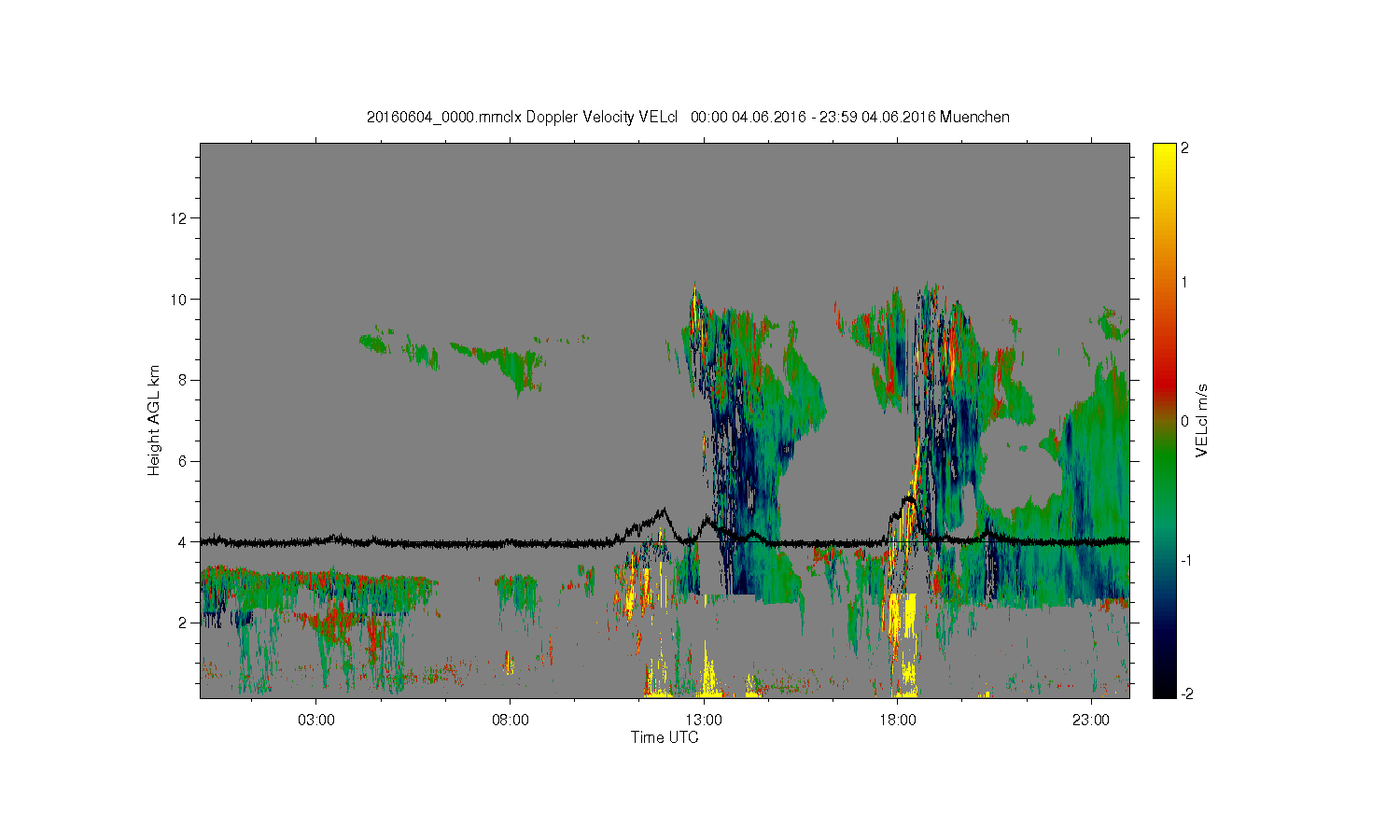The width and height of the screenshot is (1400, 840).
Task: Click the height axis tick label 8
Action: pyautogui.click(x=184, y=380)
